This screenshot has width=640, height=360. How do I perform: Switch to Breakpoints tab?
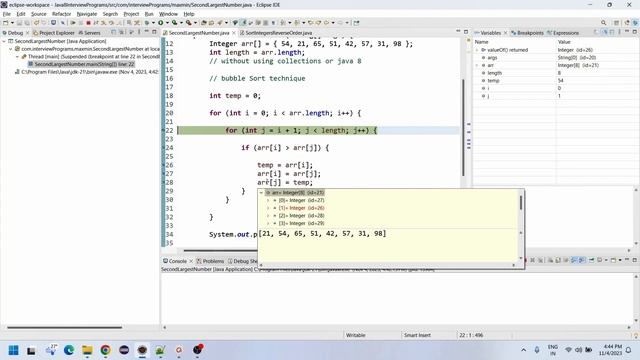(x=527, y=33)
